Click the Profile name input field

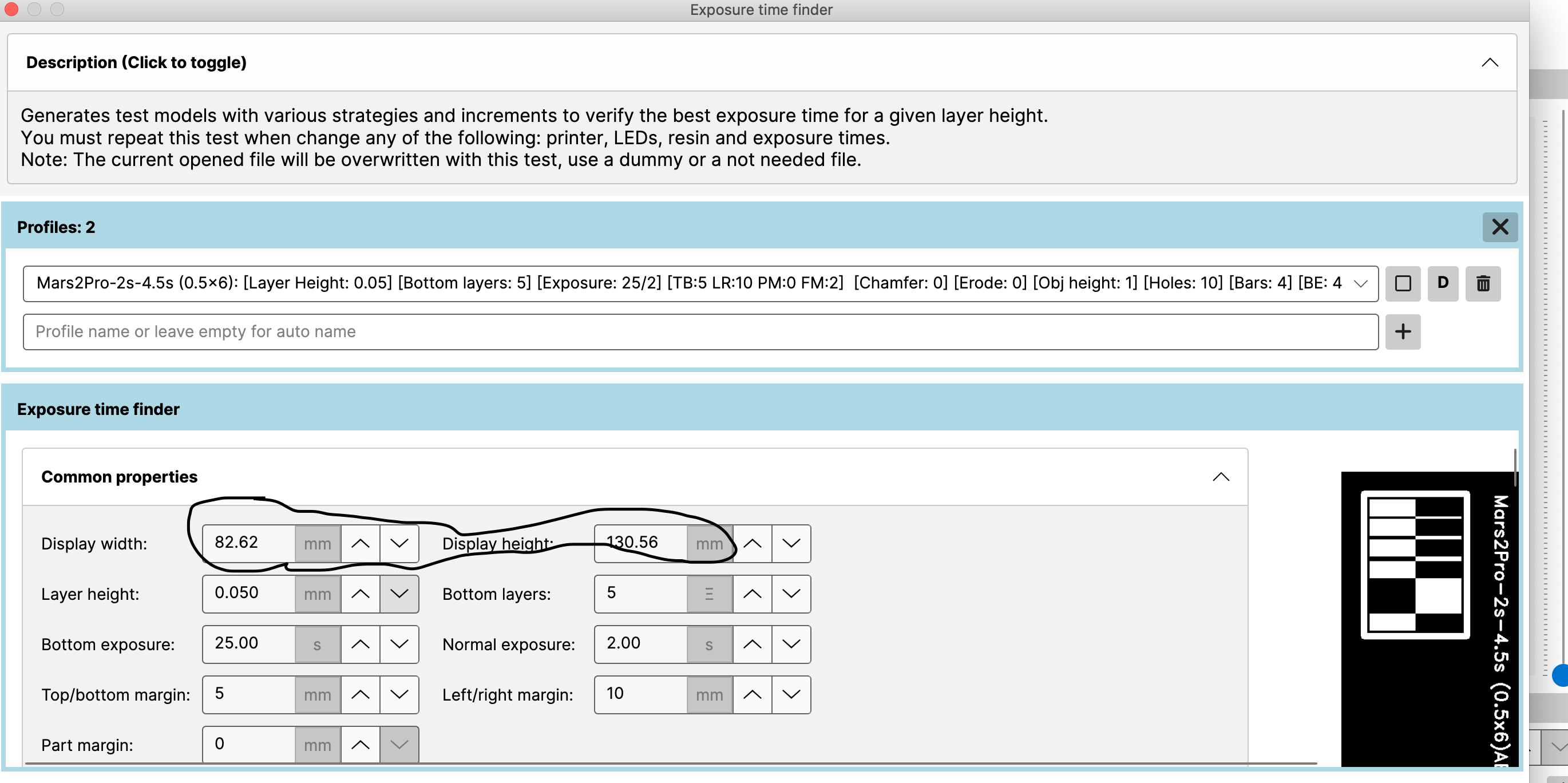[x=700, y=332]
